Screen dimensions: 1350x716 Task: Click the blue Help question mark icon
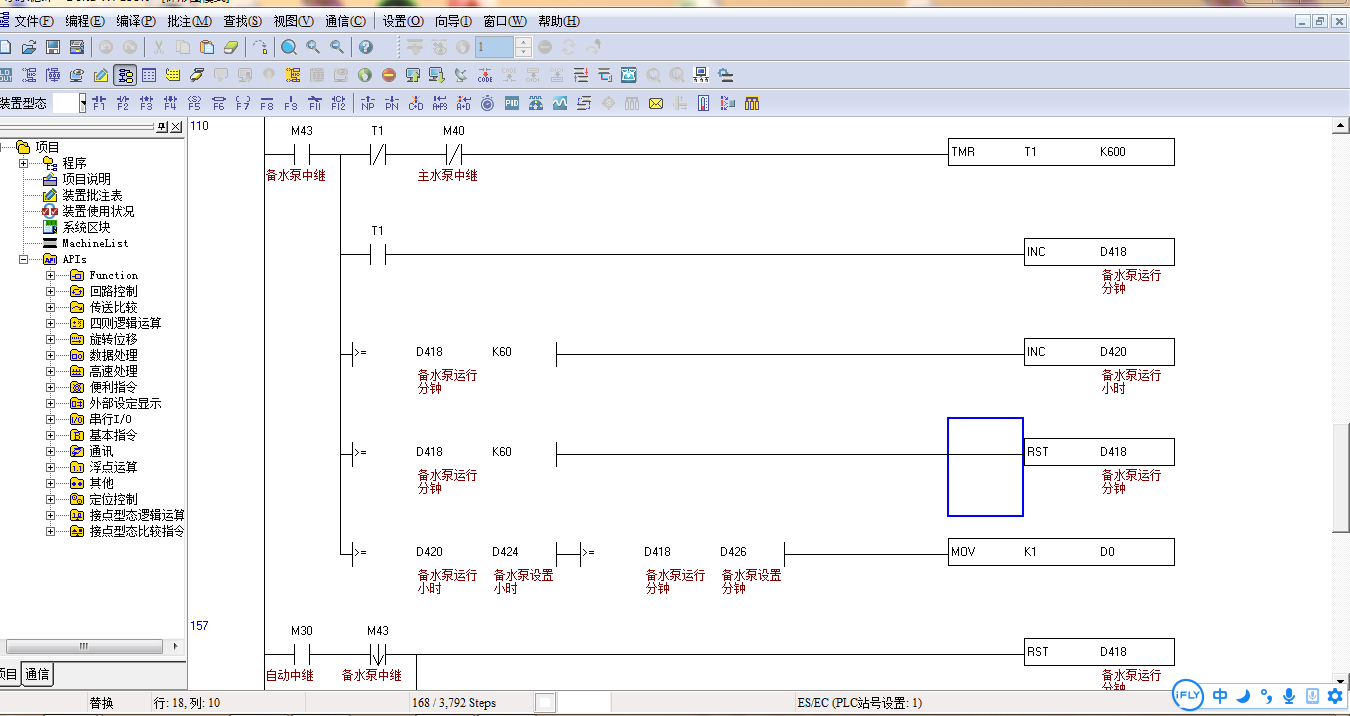click(x=366, y=47)
